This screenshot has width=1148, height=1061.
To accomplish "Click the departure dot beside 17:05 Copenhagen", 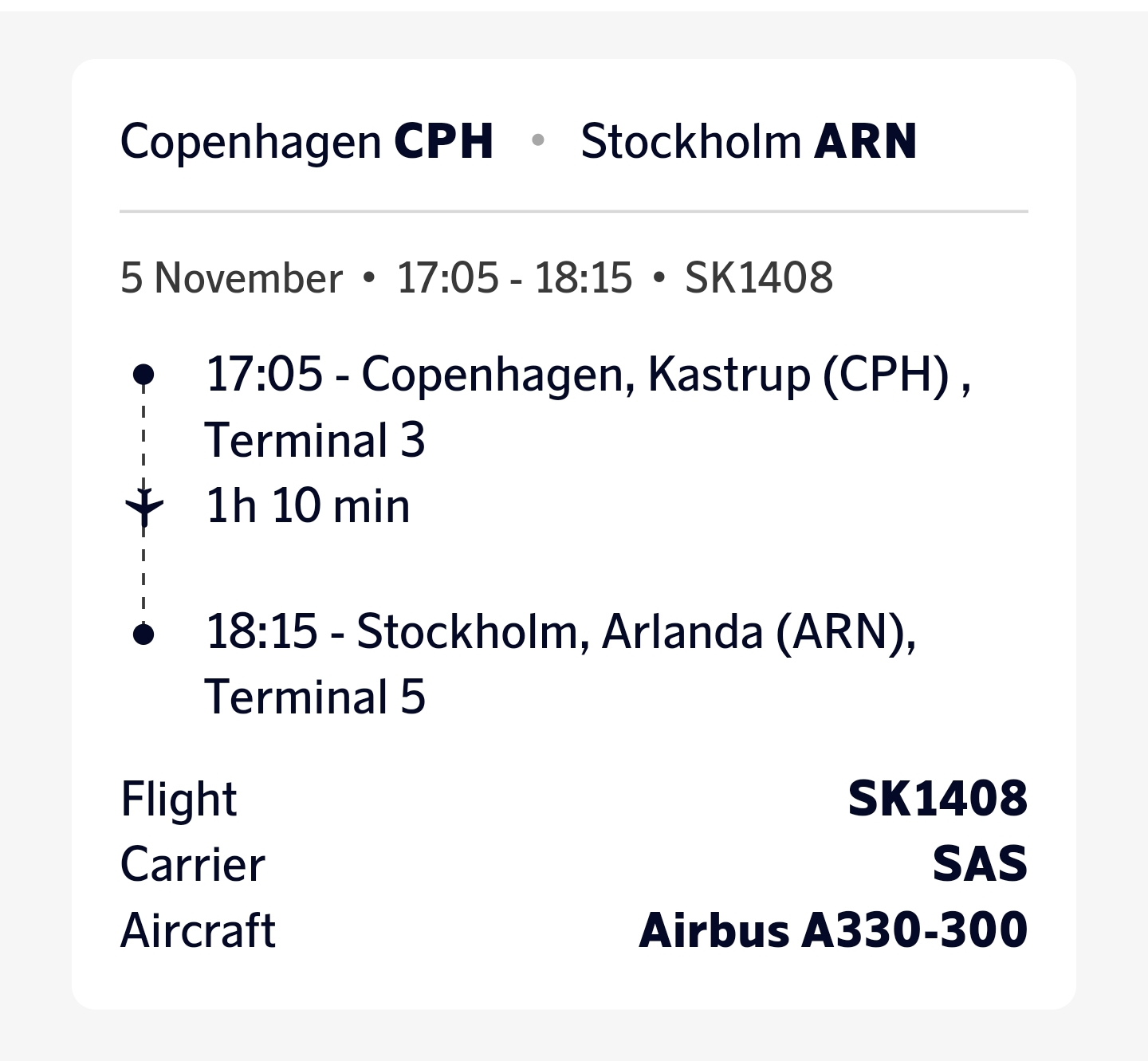I will pos(143,373).
